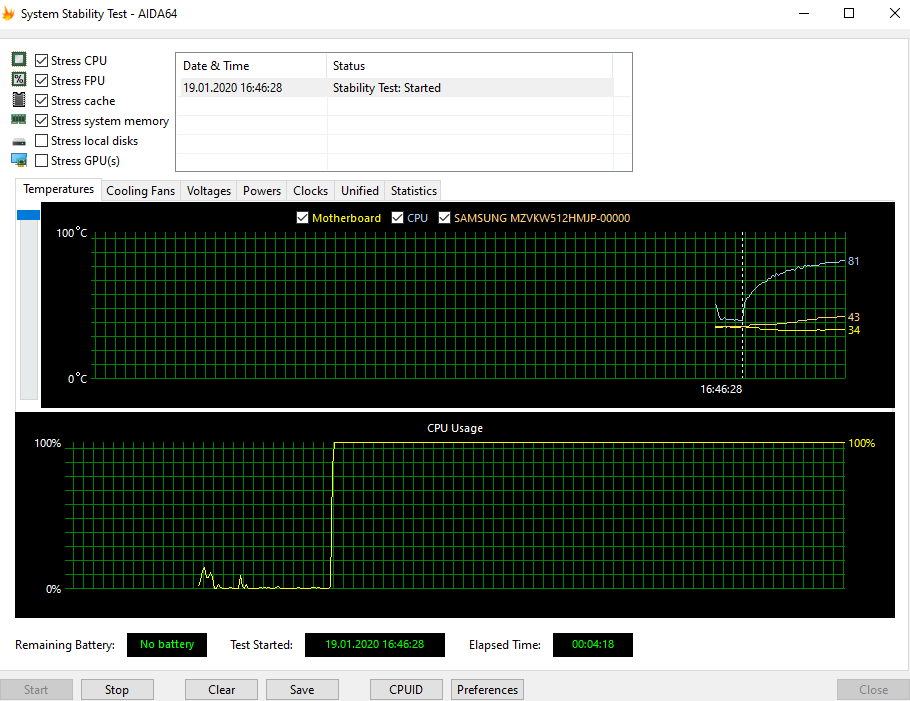Enable the Stress local disks checkbox
Viewport: 910px width, 701px height.
pyautogui.click(x=41, y=140)
